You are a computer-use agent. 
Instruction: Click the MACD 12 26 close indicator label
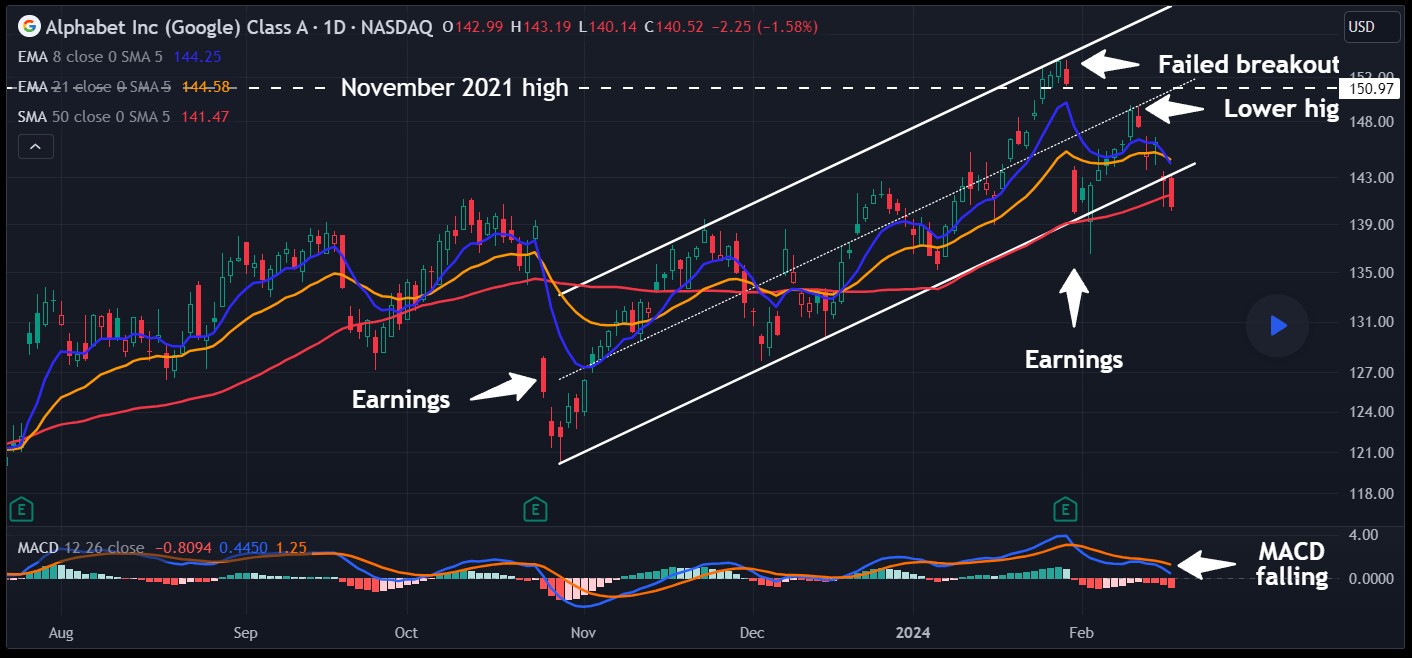[x=80, y=548]
